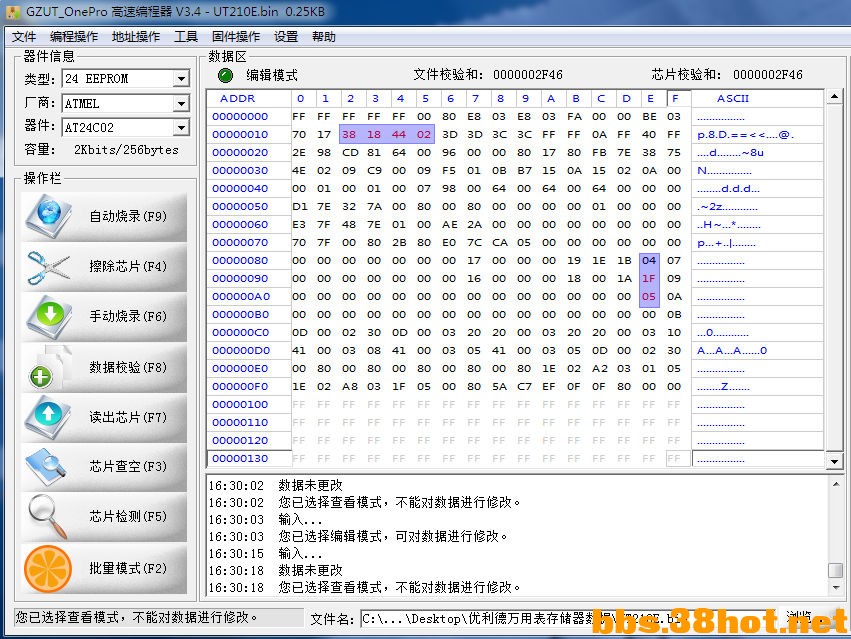Click column header F in hex grid
Screen dimensions: 851x639
(675, 99)
